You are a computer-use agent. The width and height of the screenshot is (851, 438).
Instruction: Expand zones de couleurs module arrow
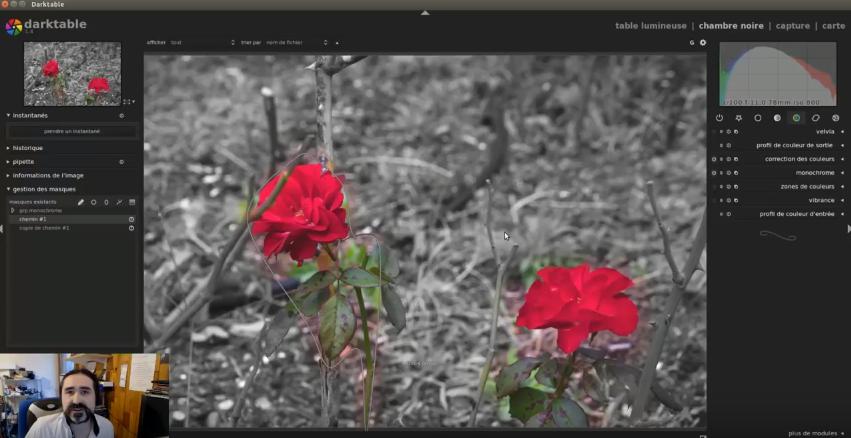[842, 186]
